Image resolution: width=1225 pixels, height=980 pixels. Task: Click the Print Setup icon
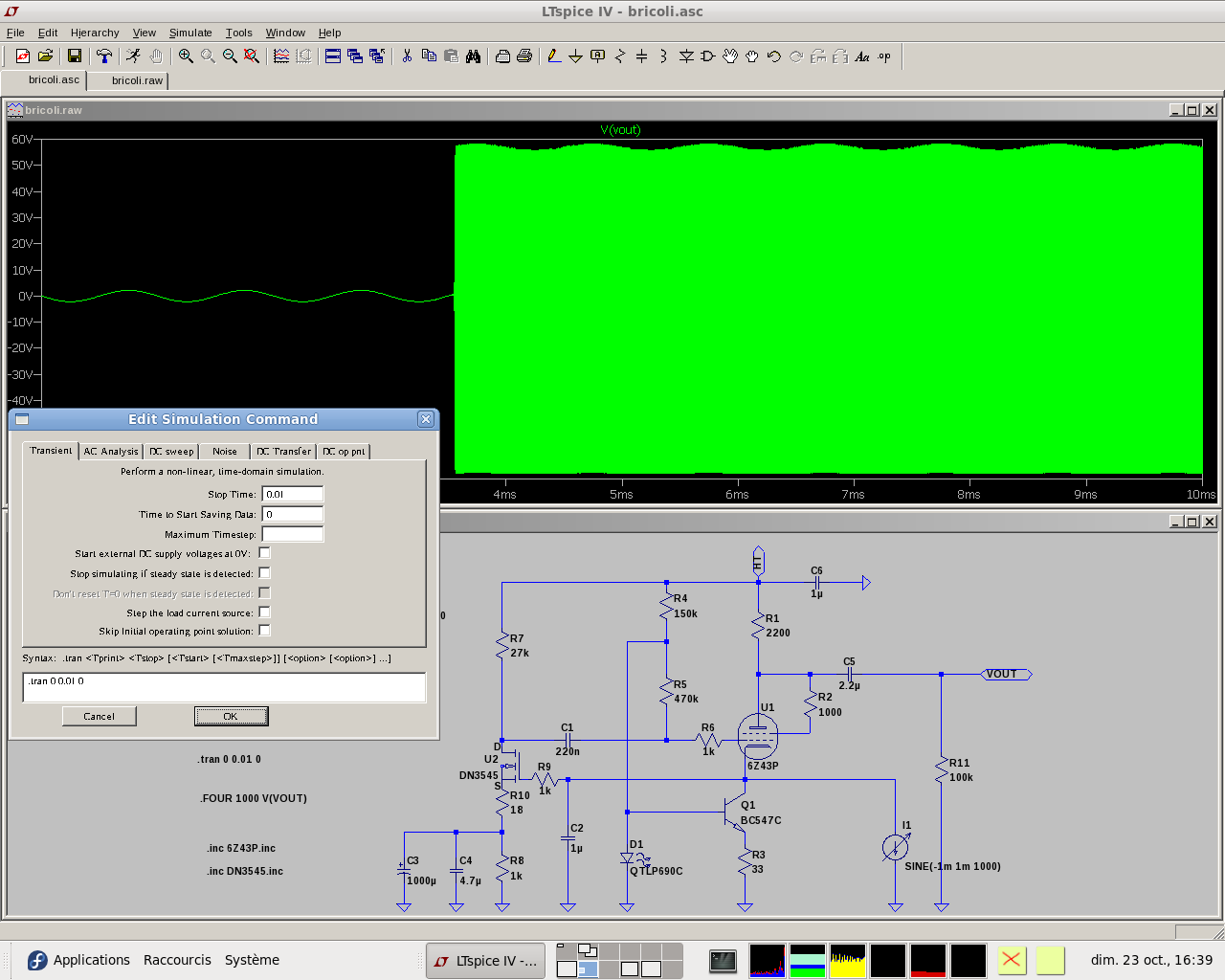pyautogui.click(x=502, y=56)
